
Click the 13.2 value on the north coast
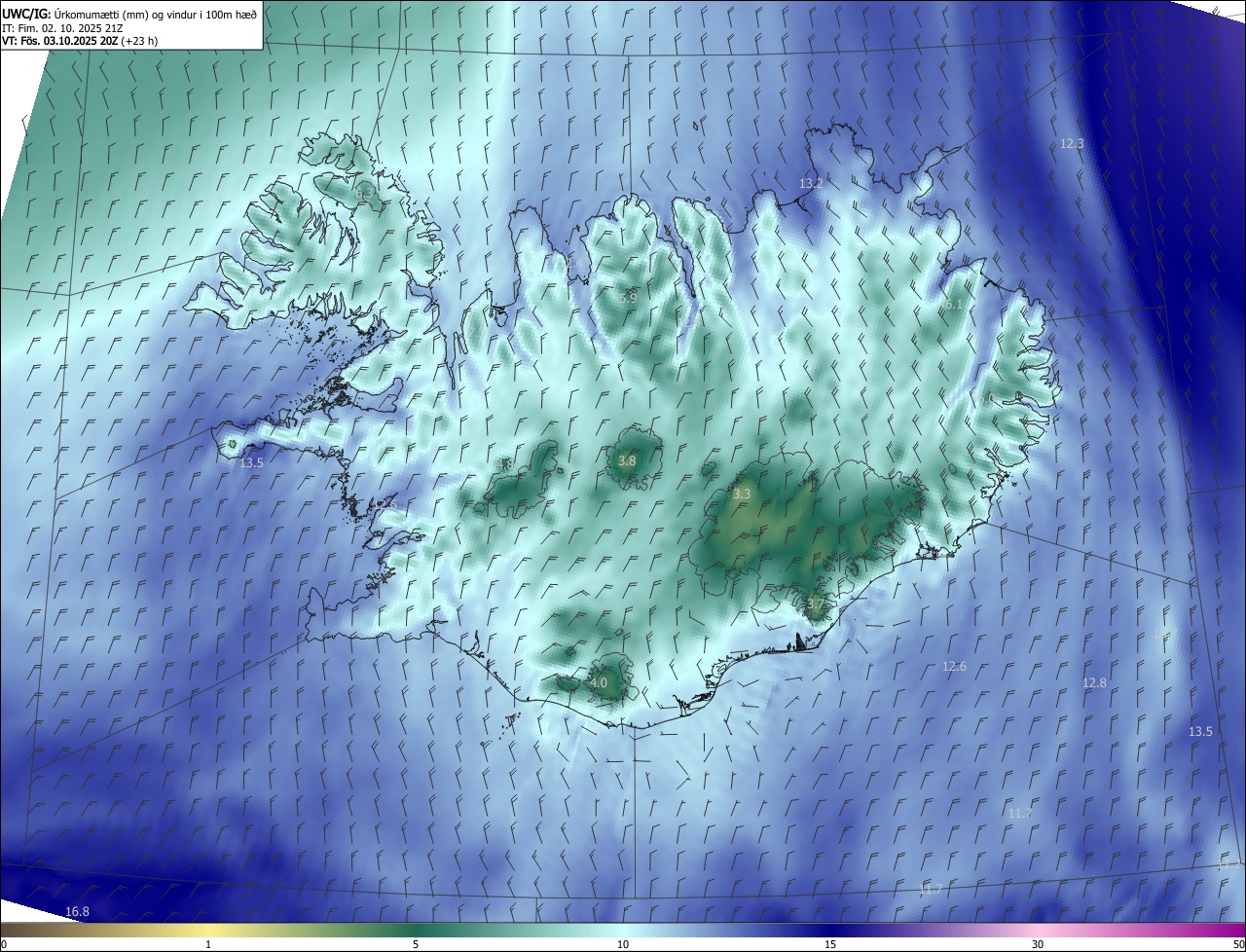pos(812,183)
